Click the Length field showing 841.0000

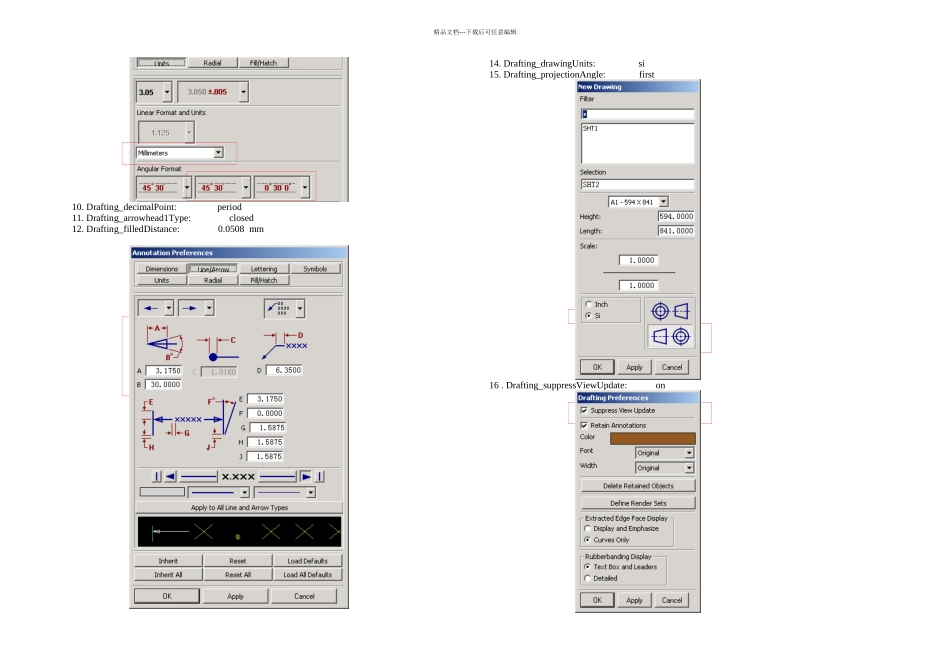point(676,231)
